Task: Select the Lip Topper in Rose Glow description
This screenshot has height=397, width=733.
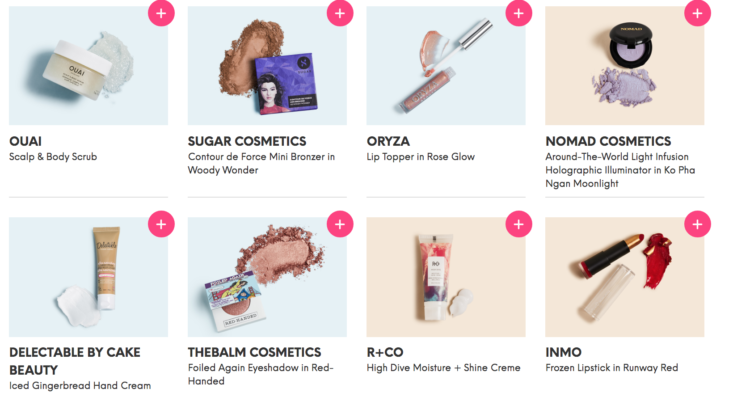Action: 420,157
